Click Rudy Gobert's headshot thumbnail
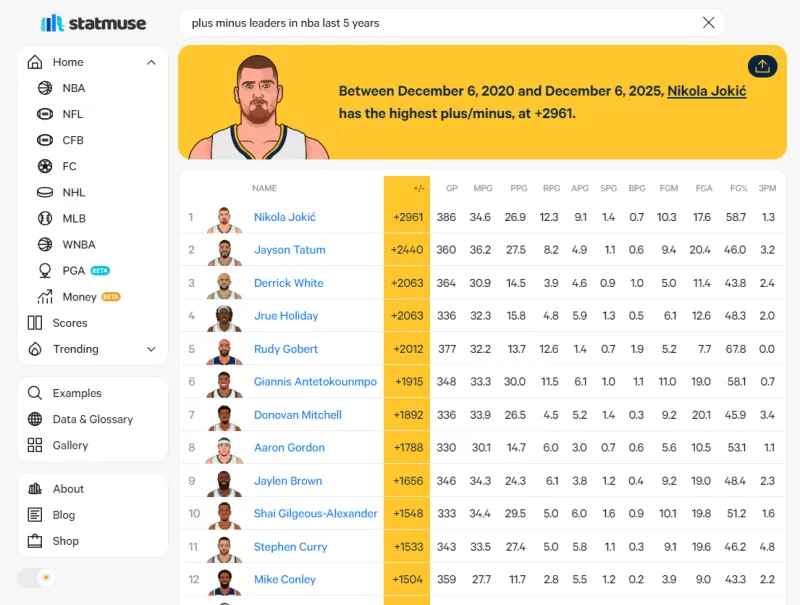Image resolution: width=800 pixels, height=605 pixels. pos(225,349)
